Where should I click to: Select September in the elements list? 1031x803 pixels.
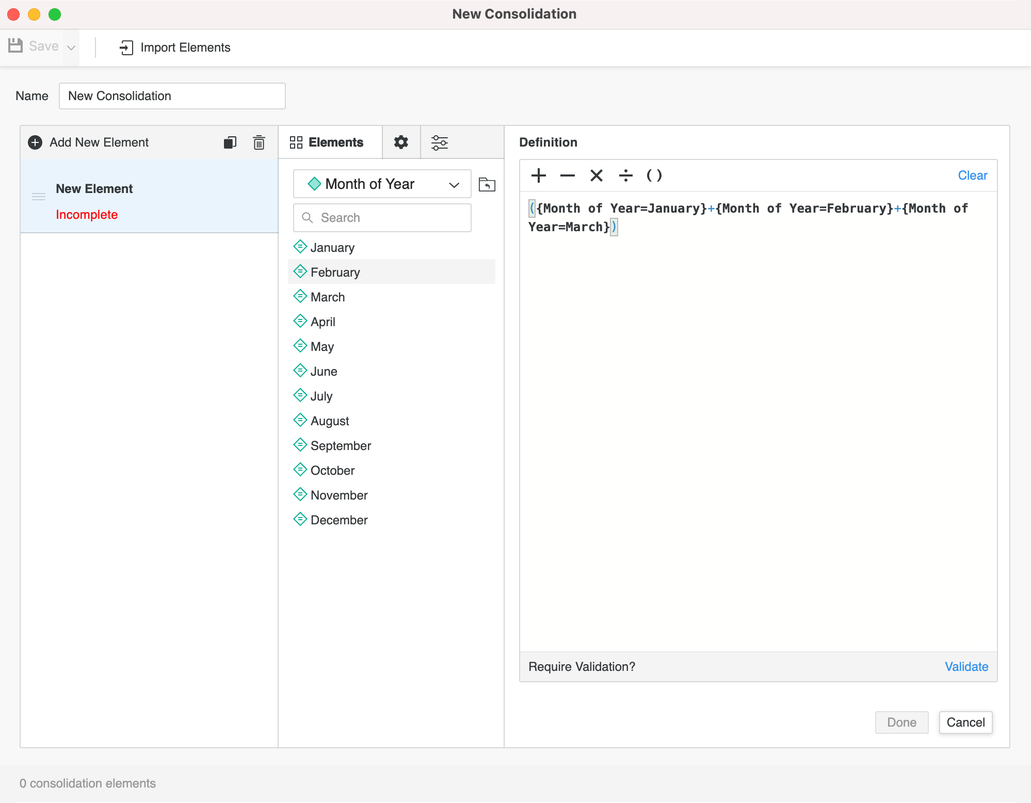(340, 446)
